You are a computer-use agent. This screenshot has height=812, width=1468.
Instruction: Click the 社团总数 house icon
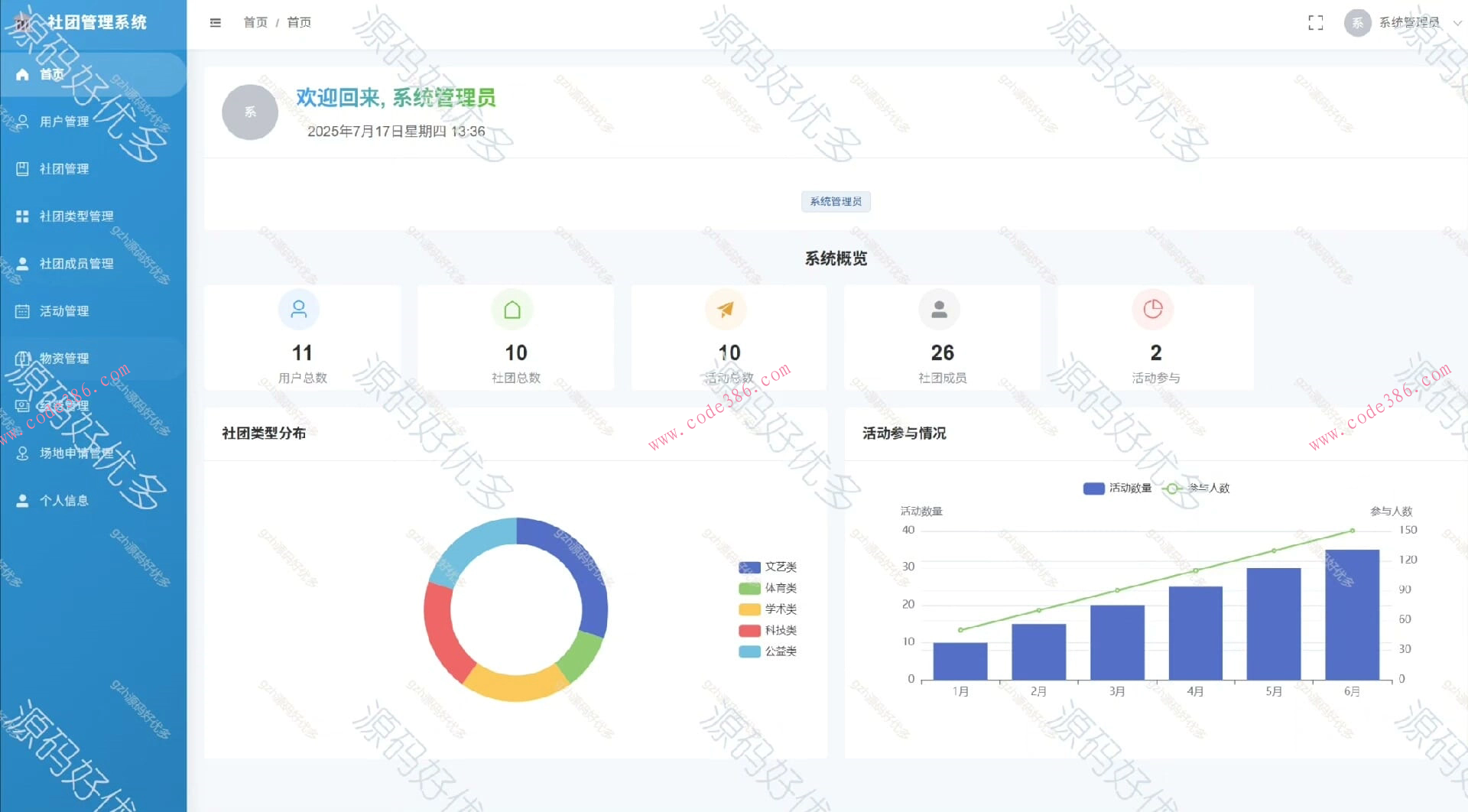(x=512, y=310)
